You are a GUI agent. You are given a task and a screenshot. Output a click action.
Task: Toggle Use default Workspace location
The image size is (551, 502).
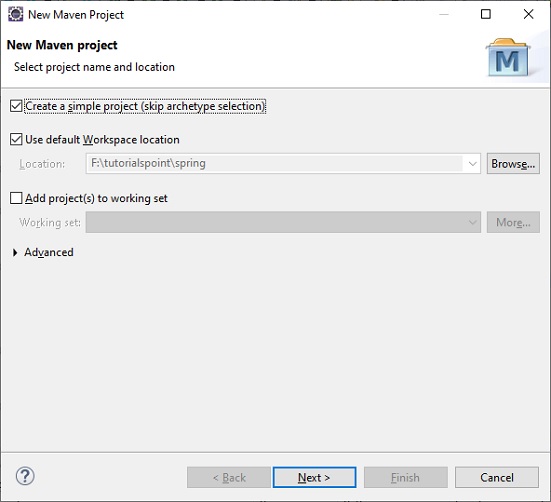[x=16, y=139]
